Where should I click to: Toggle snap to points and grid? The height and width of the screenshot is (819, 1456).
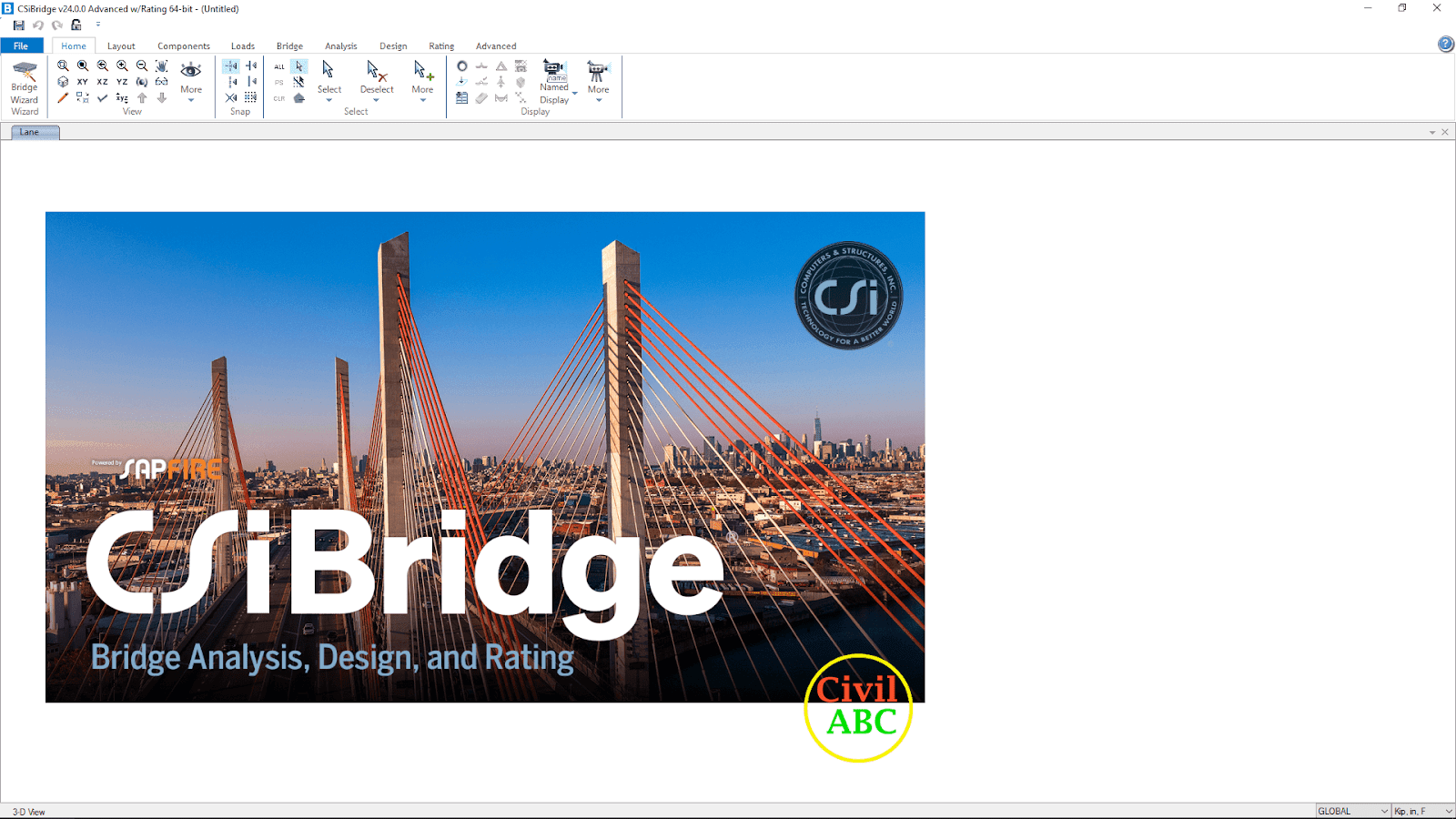pos(231,66)
